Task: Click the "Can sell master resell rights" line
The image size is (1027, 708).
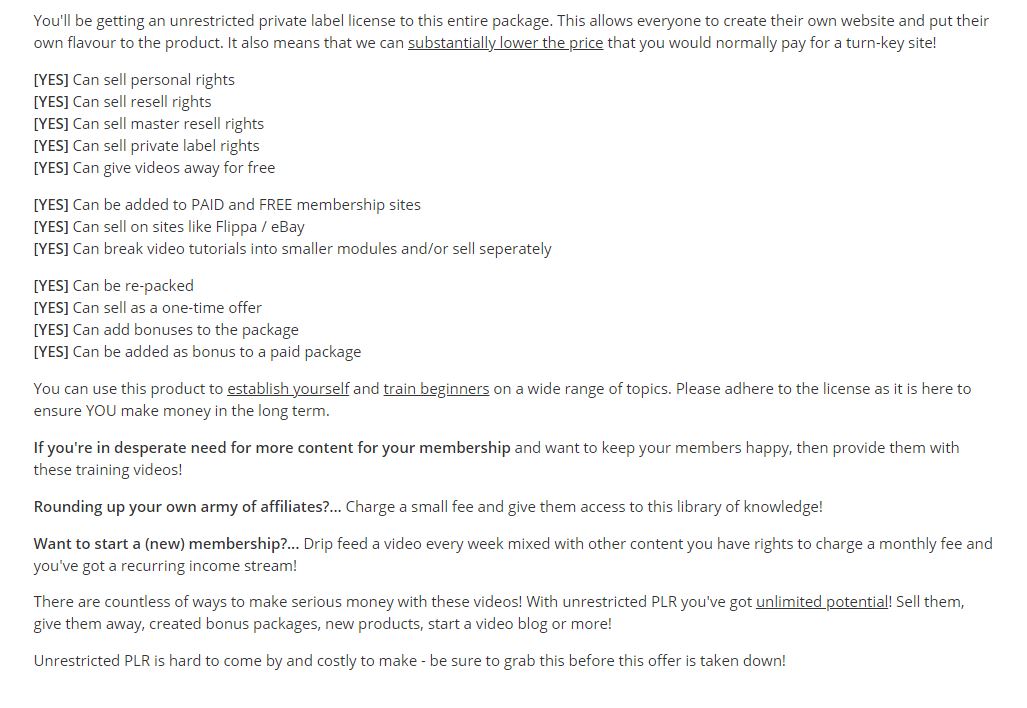Action: pos(149,124)
